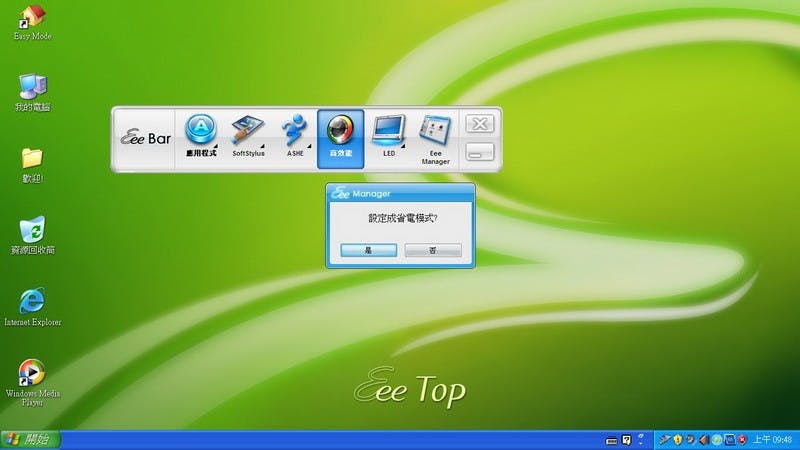The image size is (800, 450).
Task: Click the Eee Bar logo
Action: pos(145,138)
